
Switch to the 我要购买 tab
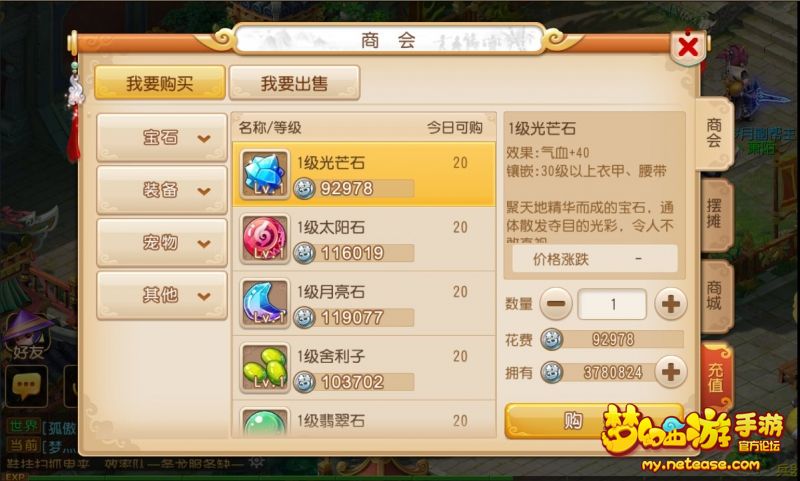coord(160,83)
